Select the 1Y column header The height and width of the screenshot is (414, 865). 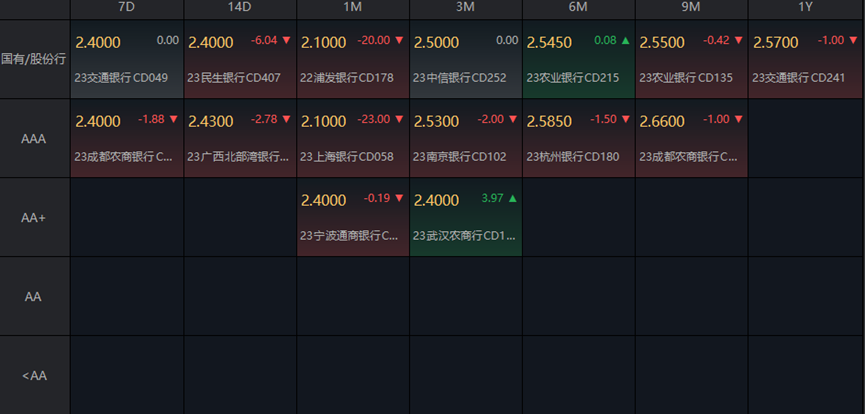pyautogui.click(x=804, y=8)
